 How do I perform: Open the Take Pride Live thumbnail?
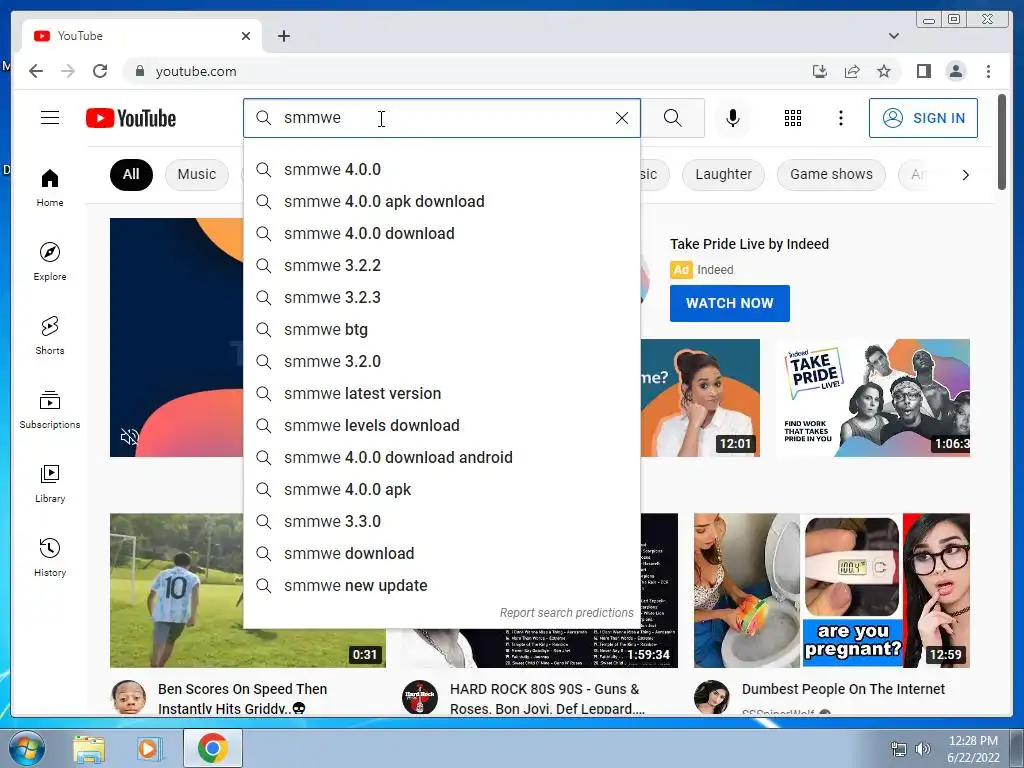point(872,398)
